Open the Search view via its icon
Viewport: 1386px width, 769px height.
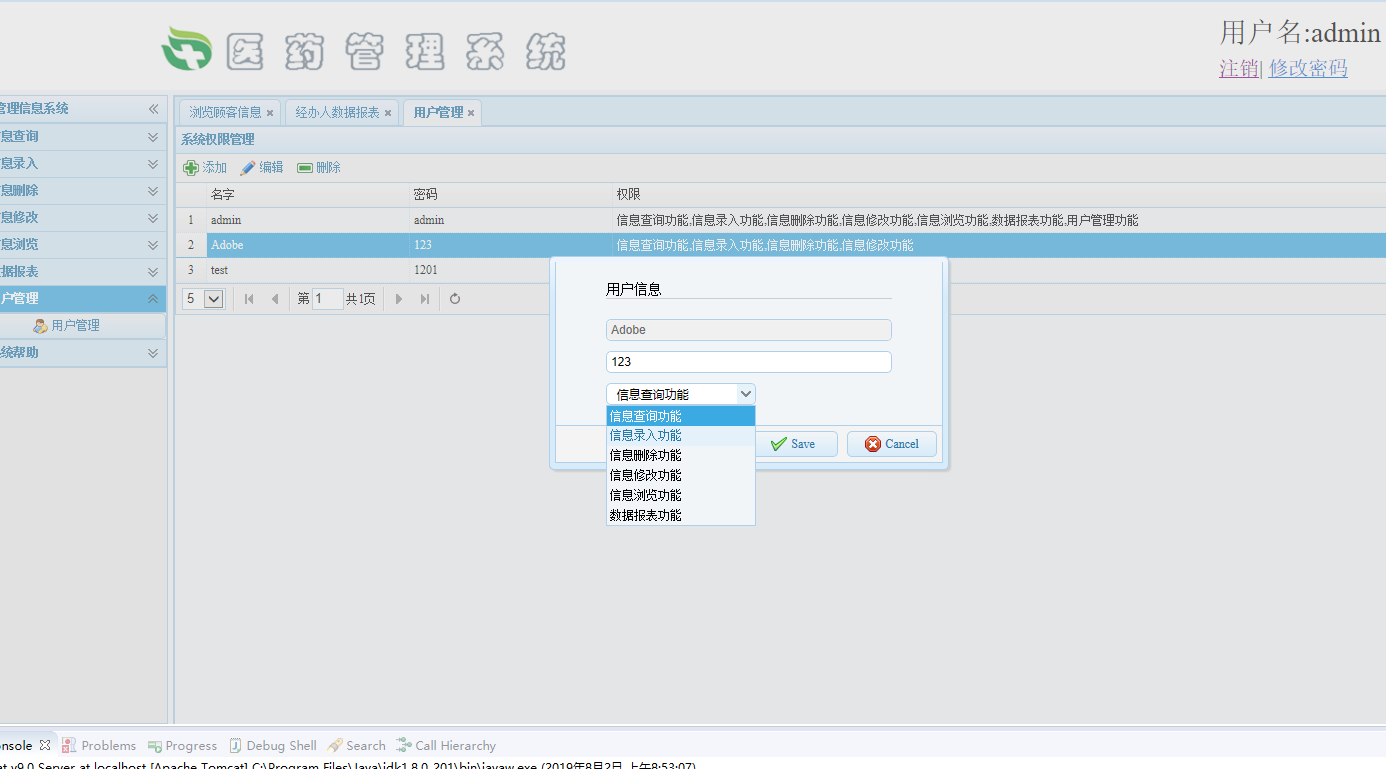332,745
